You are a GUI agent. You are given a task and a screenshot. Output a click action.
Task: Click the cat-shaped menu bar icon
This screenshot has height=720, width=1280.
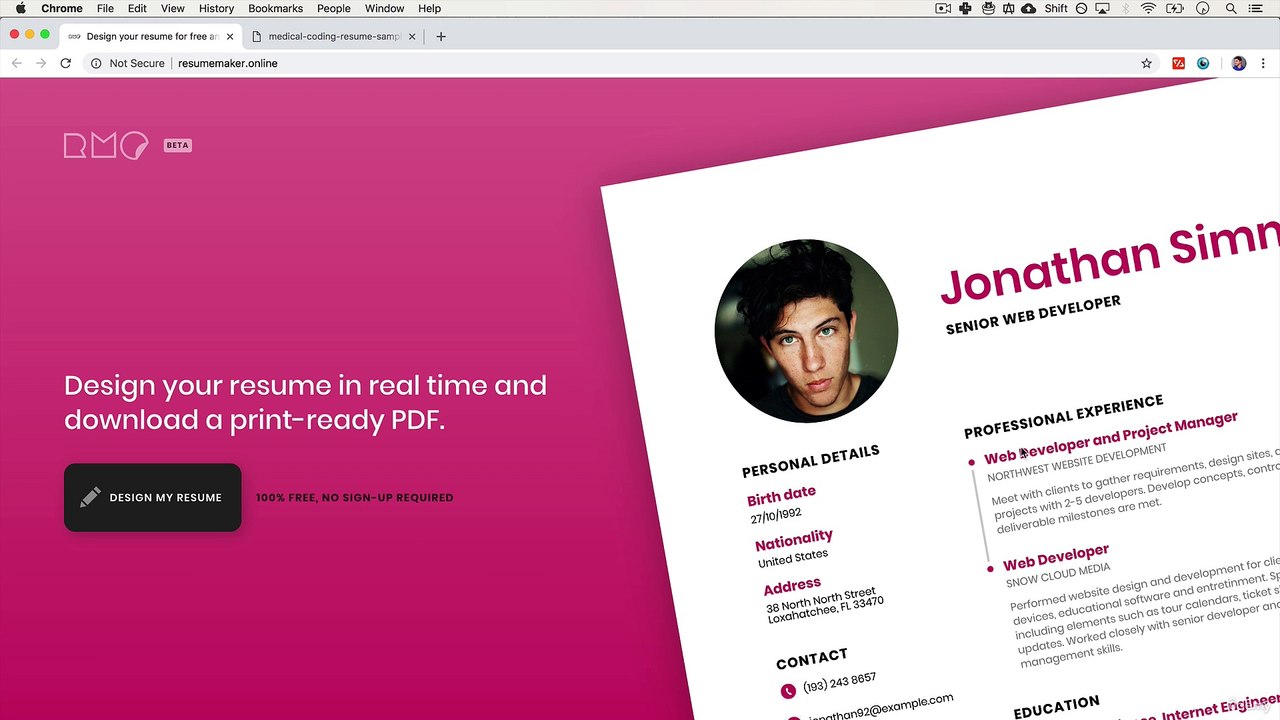tap(988, 8)
